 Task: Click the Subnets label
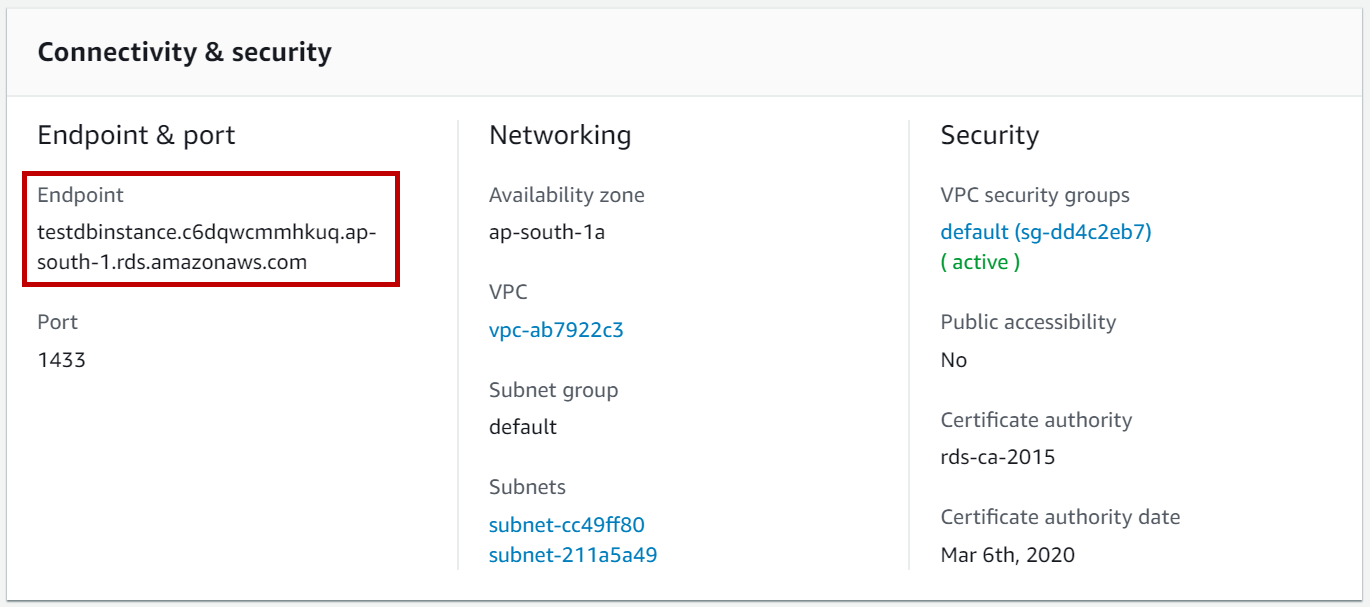(x=527, y=487)
